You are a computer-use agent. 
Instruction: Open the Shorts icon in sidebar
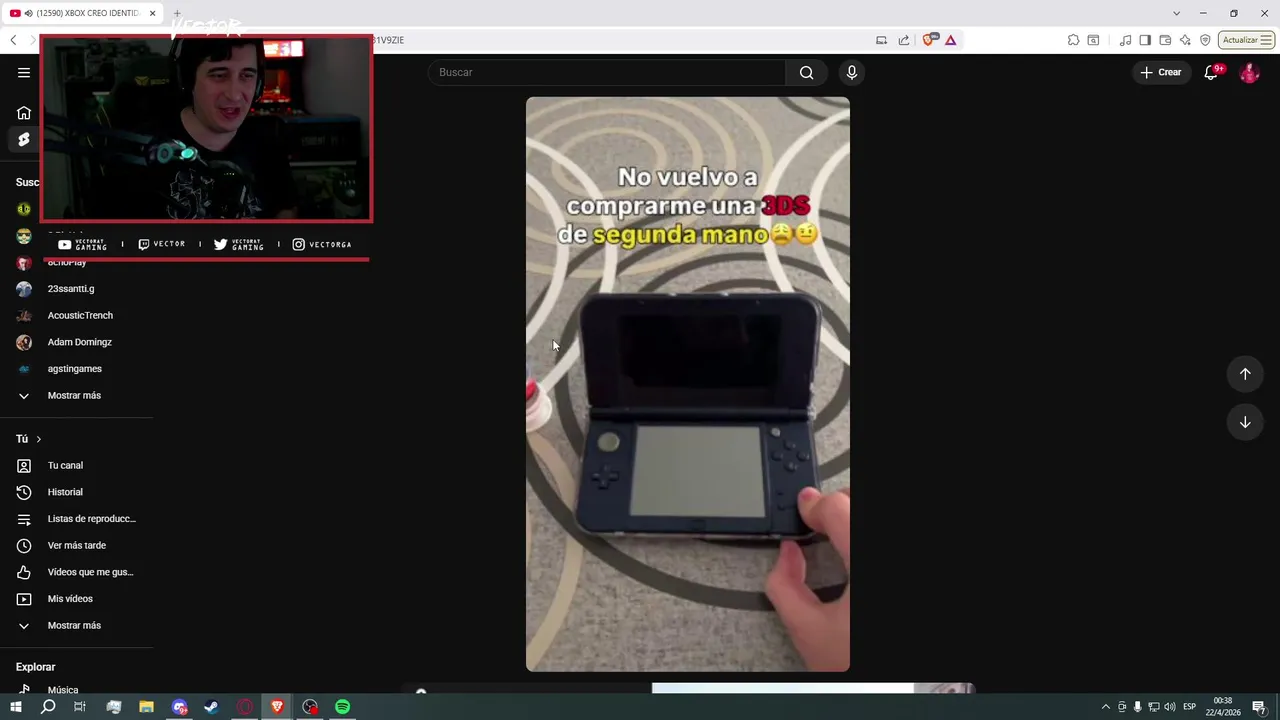tap(24, 140)
